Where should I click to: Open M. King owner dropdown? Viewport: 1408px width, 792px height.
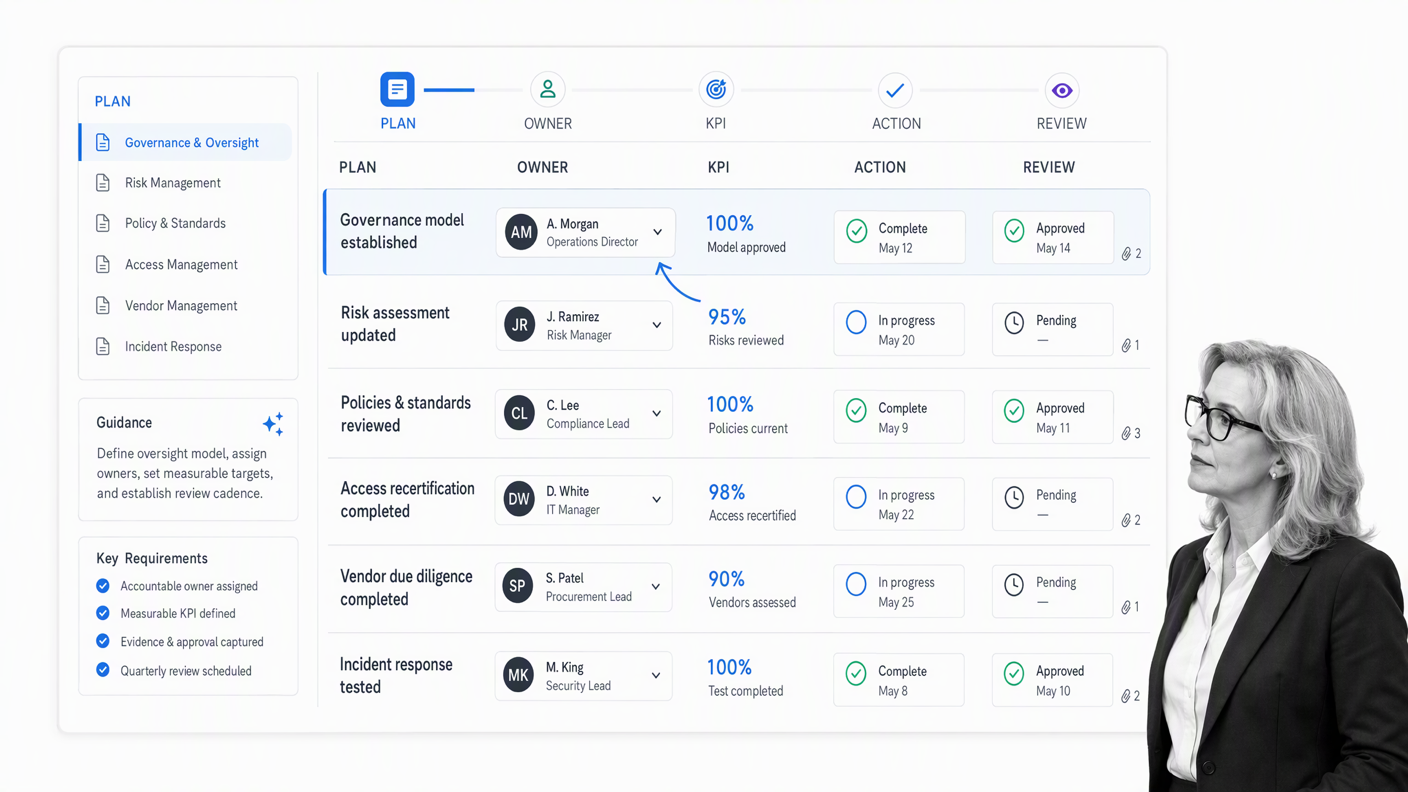point(656,675)
